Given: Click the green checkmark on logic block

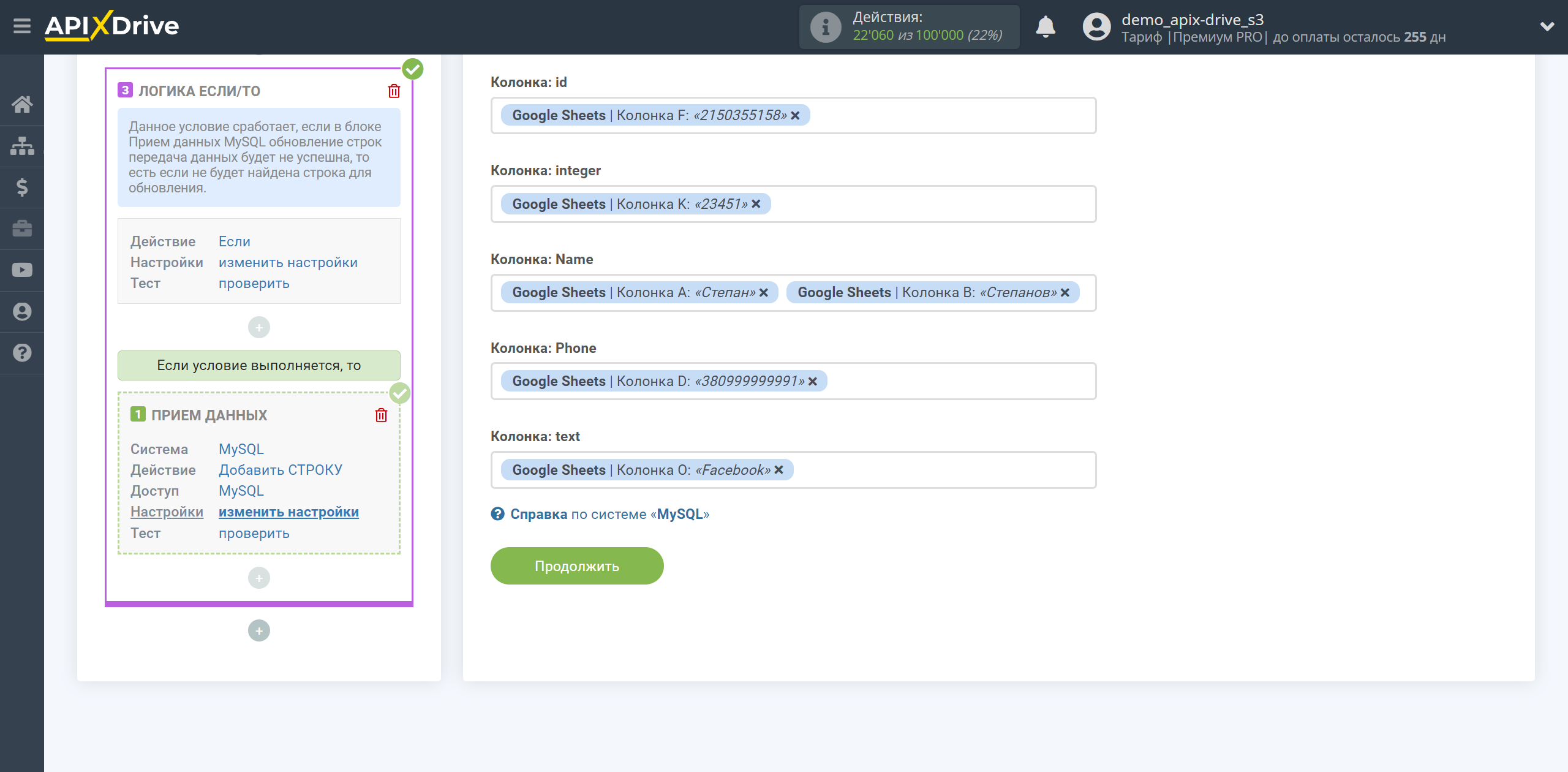Looking at the screenshot, I should pyautogui.click(x=413, y=69).
